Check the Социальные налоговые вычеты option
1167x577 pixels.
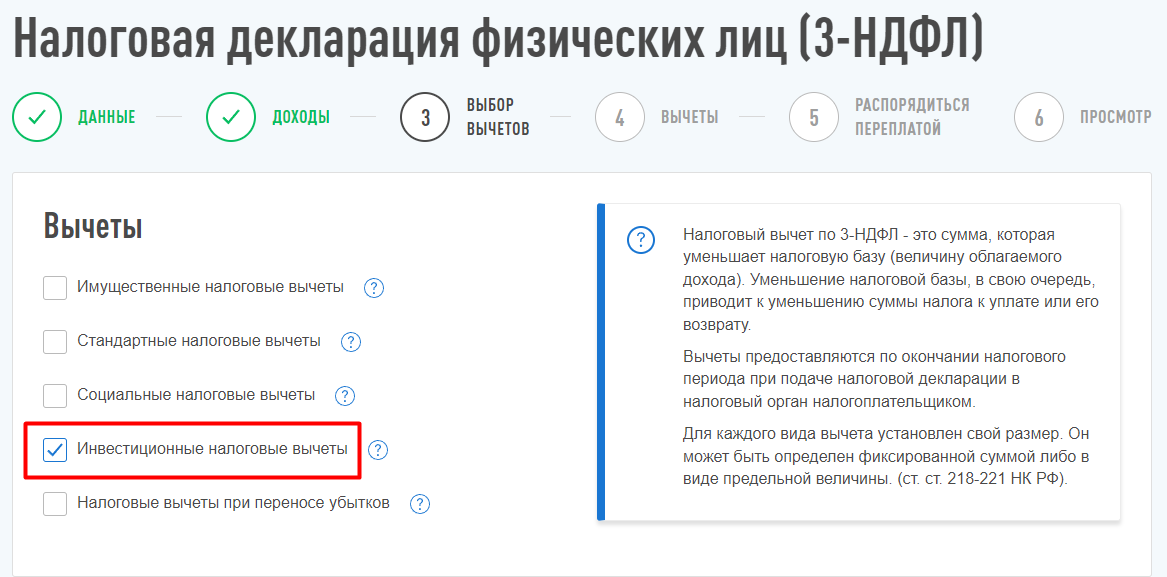click(x=55, y=396)
